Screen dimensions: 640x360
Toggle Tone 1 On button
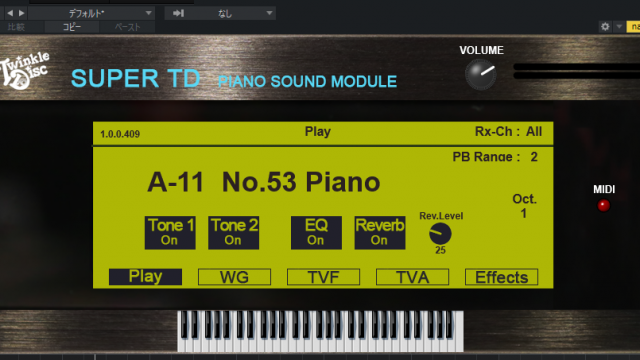tap(170, 233)
